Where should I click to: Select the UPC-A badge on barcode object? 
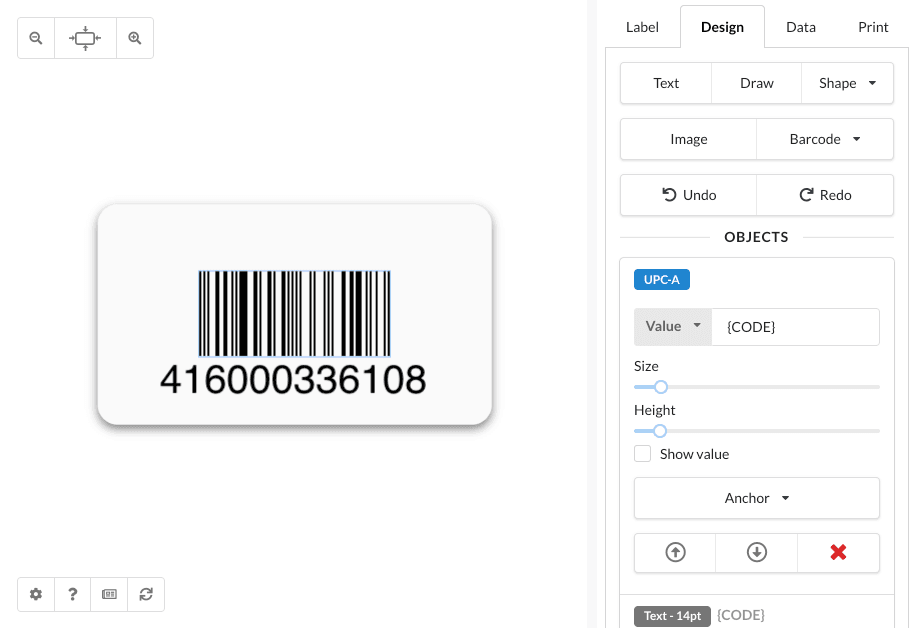661,279
